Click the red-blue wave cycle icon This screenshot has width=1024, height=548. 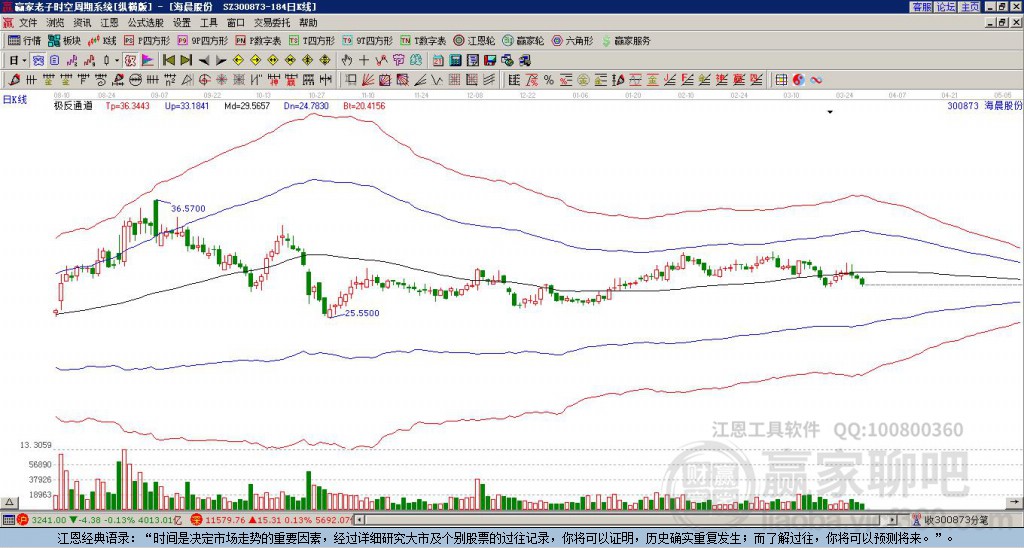(x=816, y=80)
